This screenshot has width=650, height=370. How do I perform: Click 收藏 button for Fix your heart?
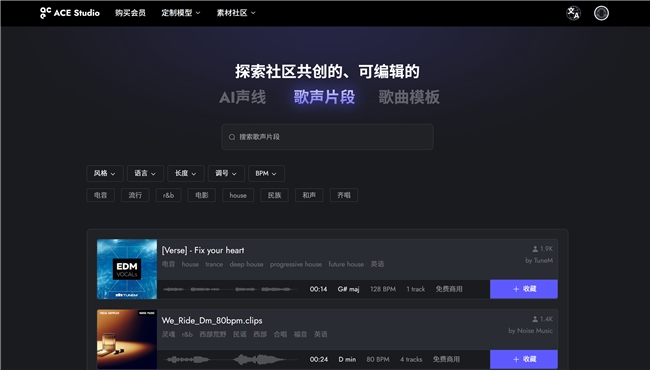pyautogui.click(x=524, y=289)
